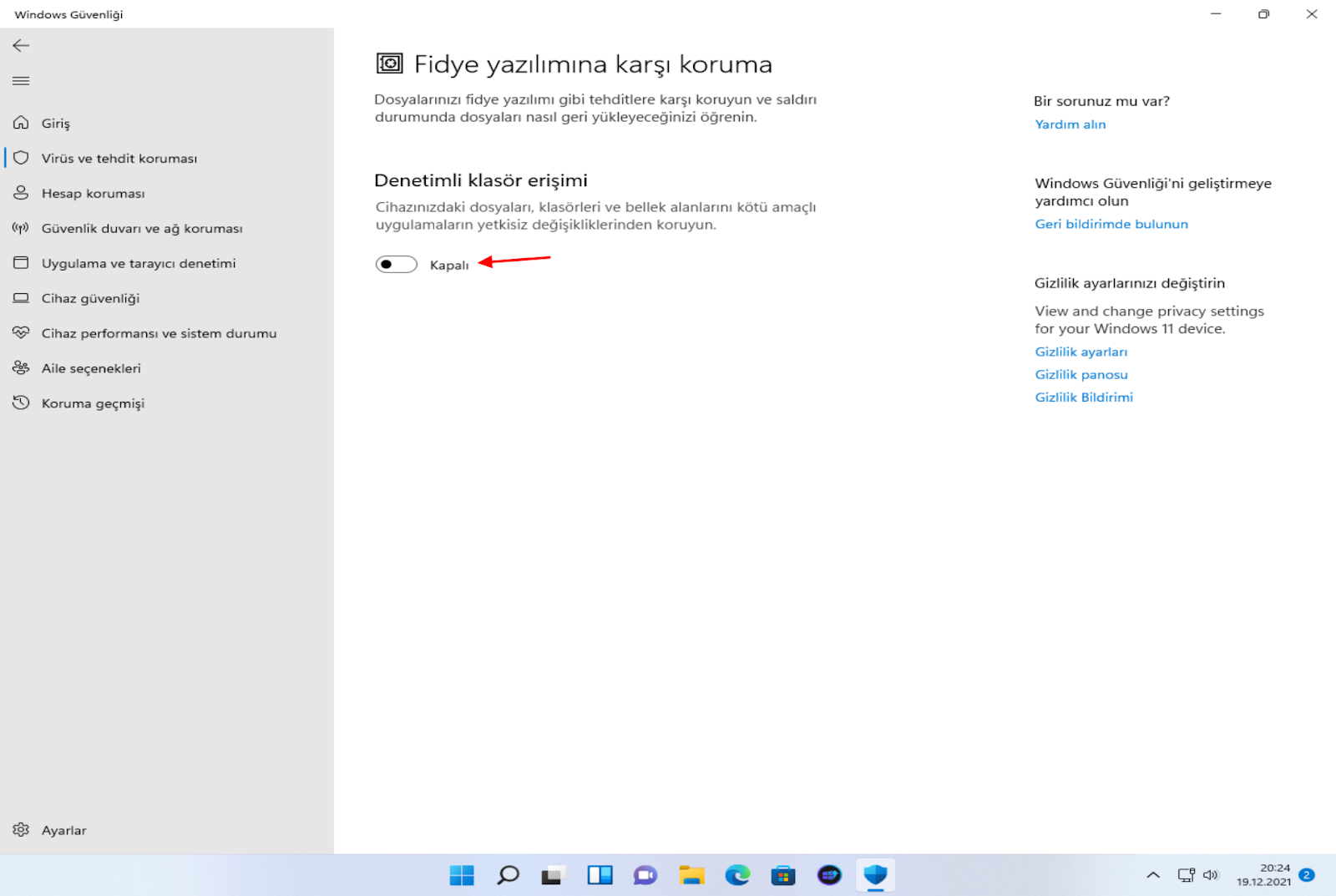Click the person icon for Hesap koruması
Image resolution: width=1336 pixels, height=896 pixels.
[x=21, y=193]
